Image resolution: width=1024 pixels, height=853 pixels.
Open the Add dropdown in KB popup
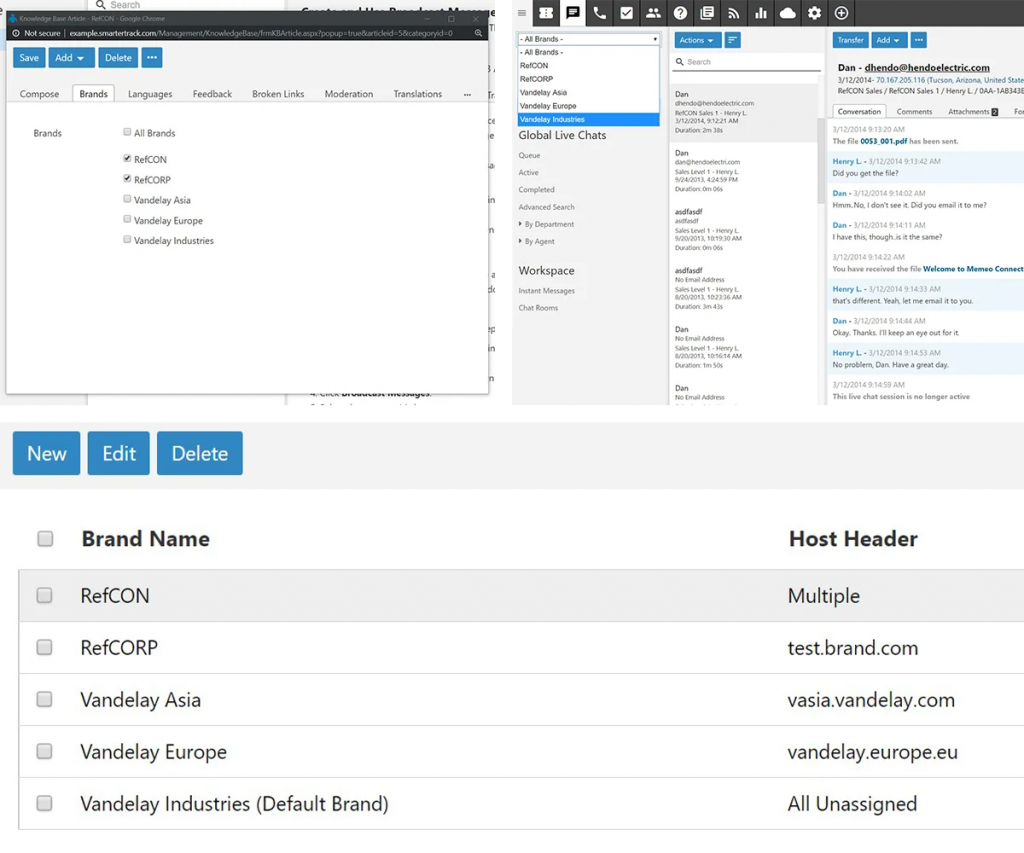tap(70, 57)
